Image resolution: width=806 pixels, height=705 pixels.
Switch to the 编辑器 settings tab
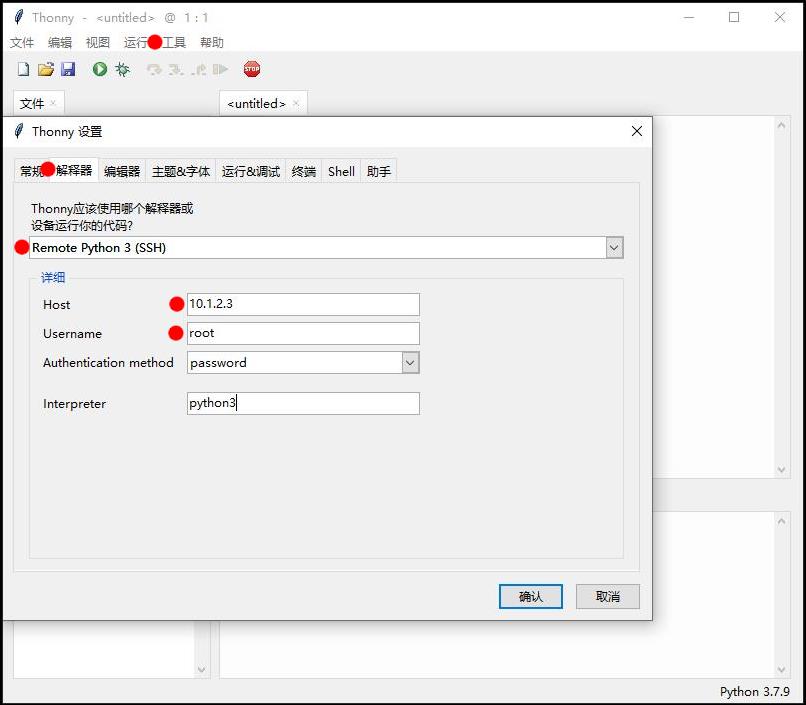122,171
